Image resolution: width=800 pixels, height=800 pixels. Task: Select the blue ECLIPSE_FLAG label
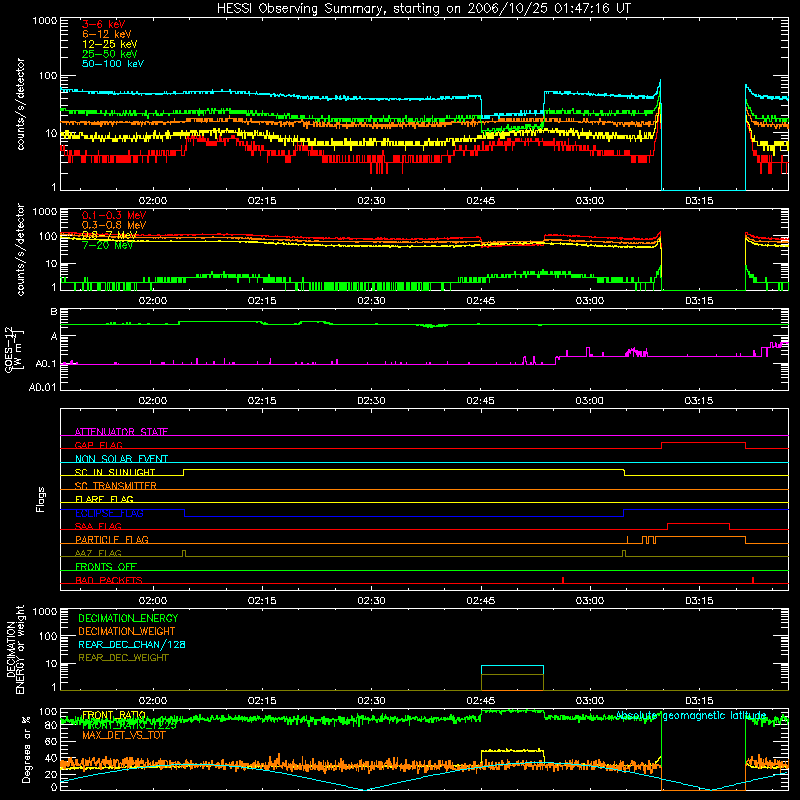109,513
